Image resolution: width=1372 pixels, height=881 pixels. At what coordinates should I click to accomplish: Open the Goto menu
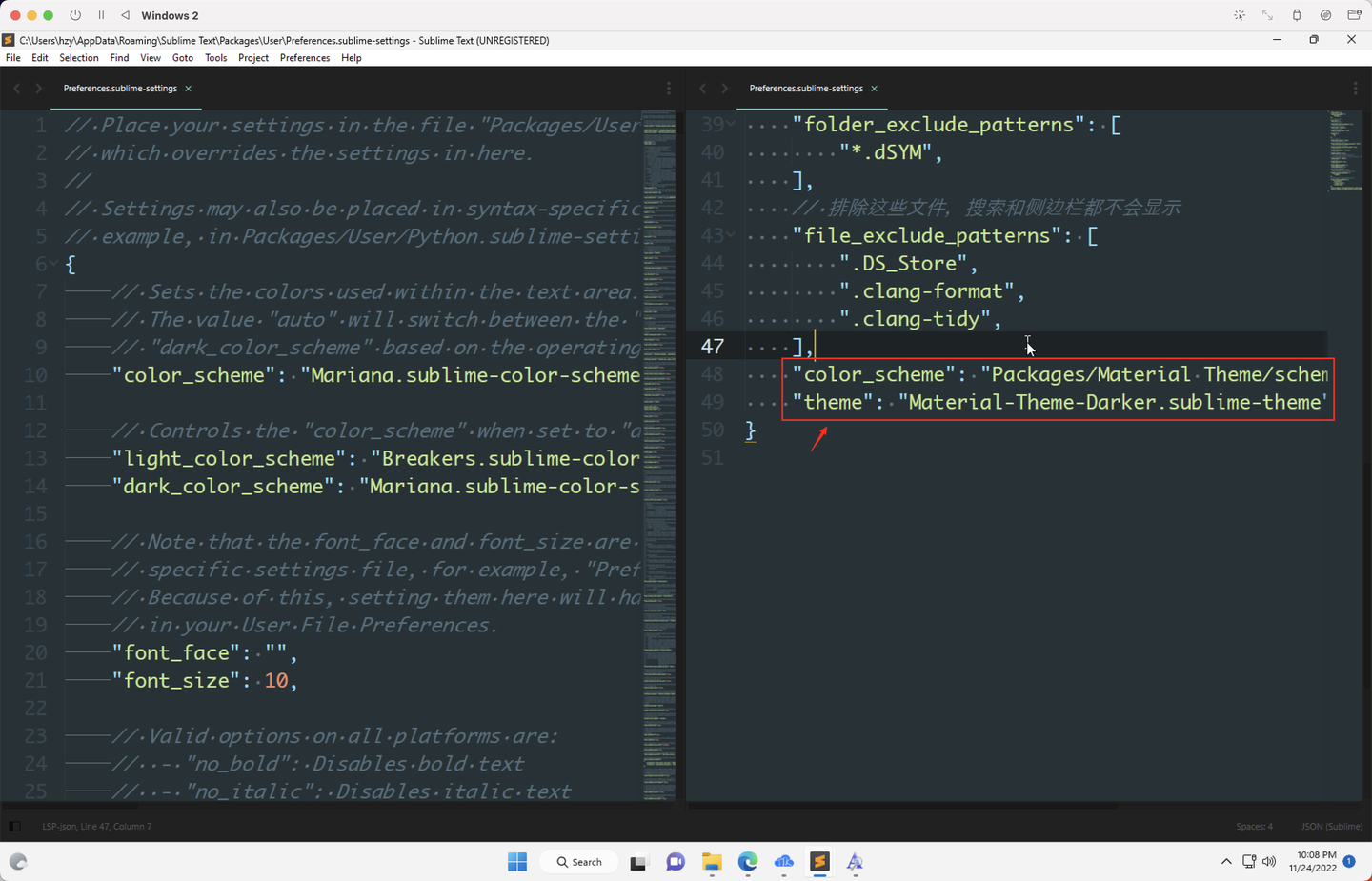point(183,57)
